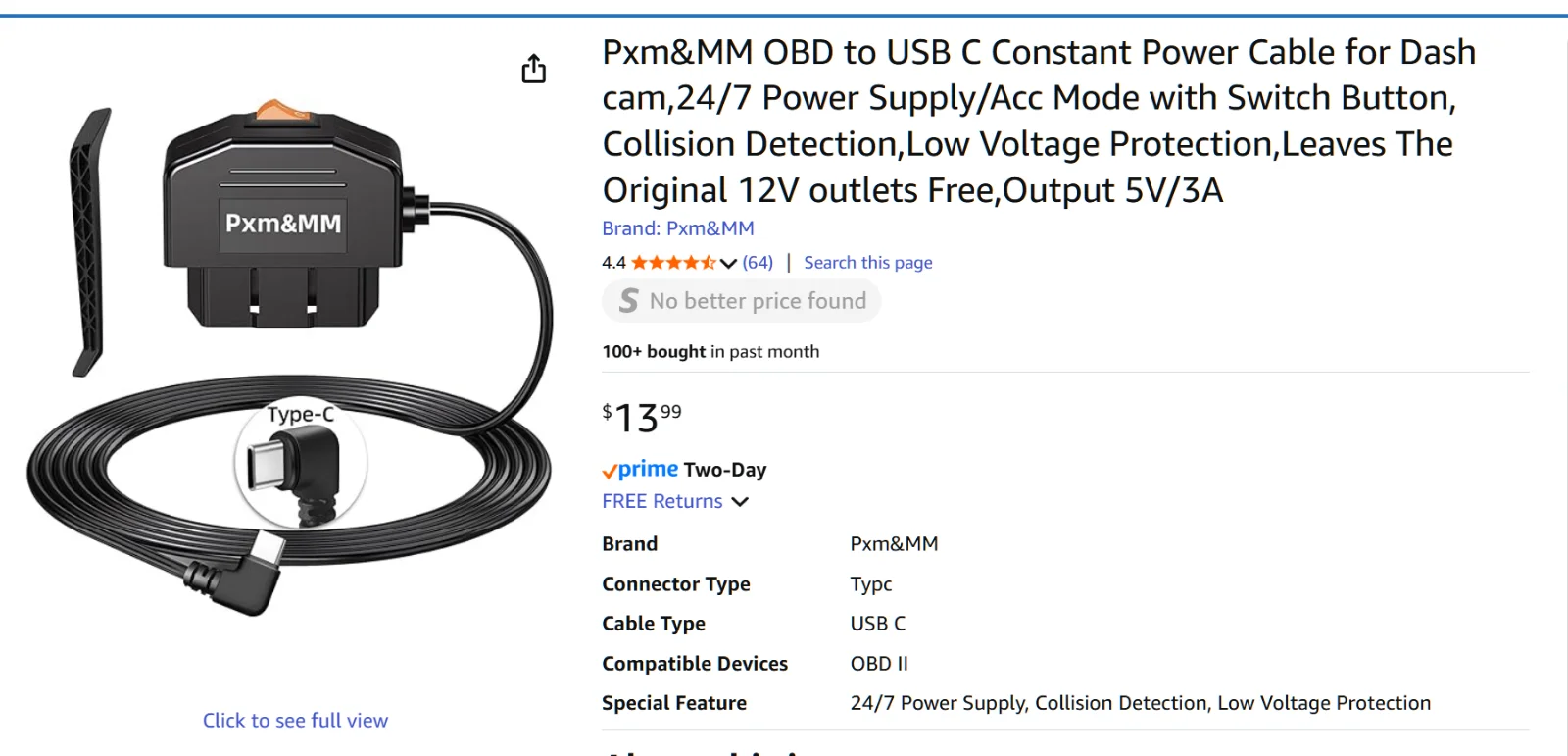1568x756 pixels.
Task: Open the 64 customer reviews link
Action: tap(758, 263)
